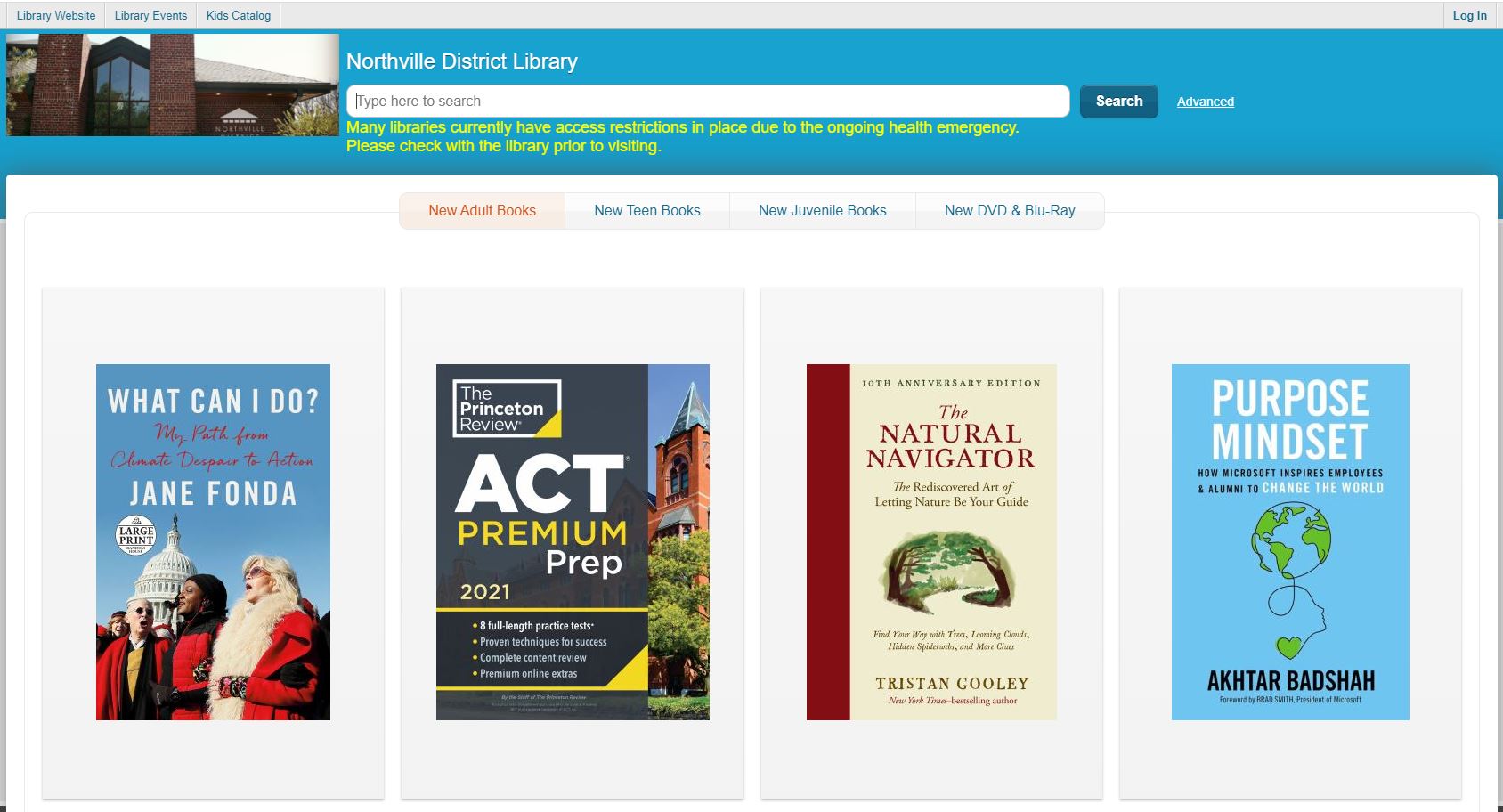Open the Library Website link

56,15
